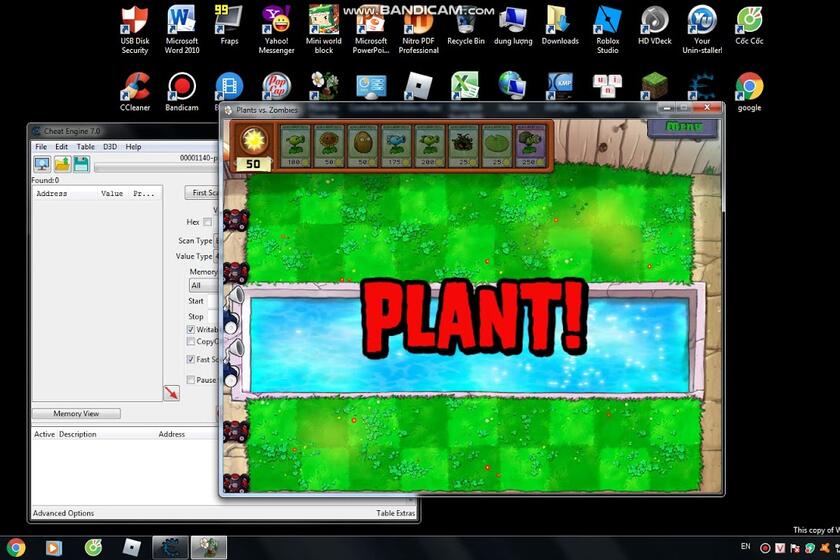
Task: Open USB Disk Security desktop icon
Action: (x=134, y=29)
